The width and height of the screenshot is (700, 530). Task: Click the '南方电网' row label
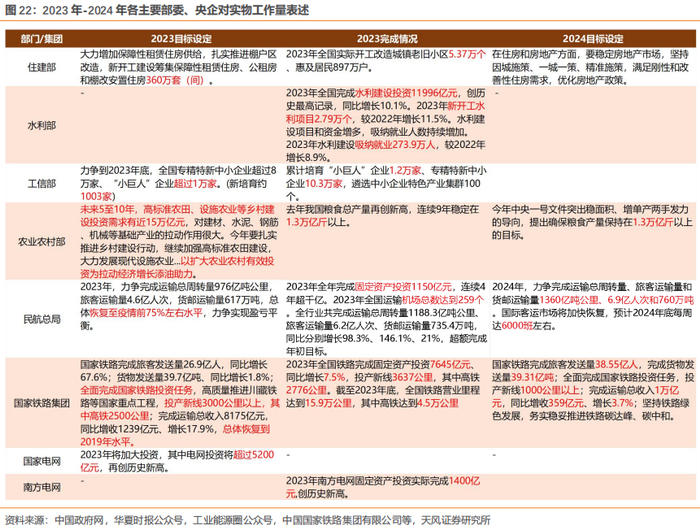pyautogui.click(x=42, y=487)
